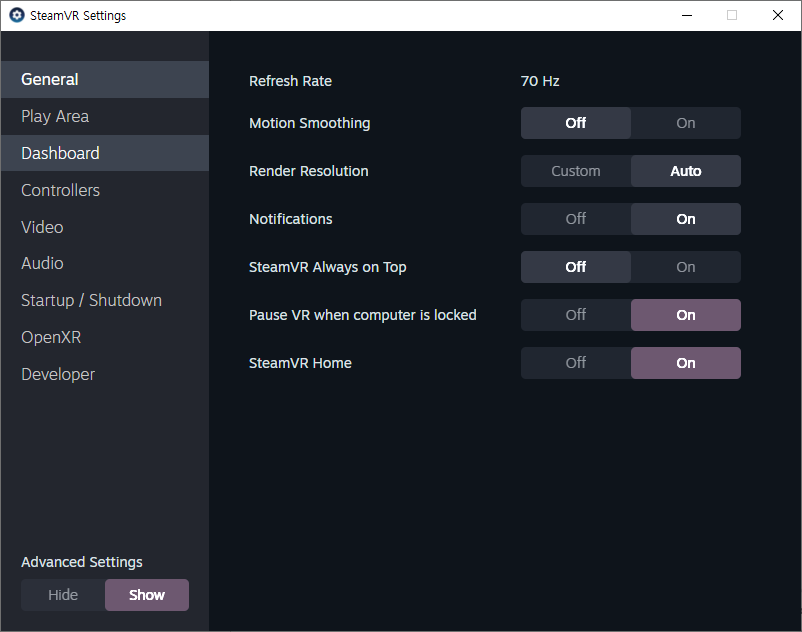Open the Controllers settings section
802x632 pixels.
(x=60, y=190)
